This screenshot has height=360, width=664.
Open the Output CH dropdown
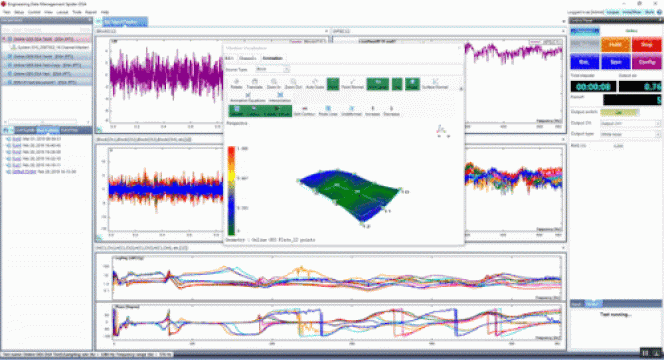630,123
